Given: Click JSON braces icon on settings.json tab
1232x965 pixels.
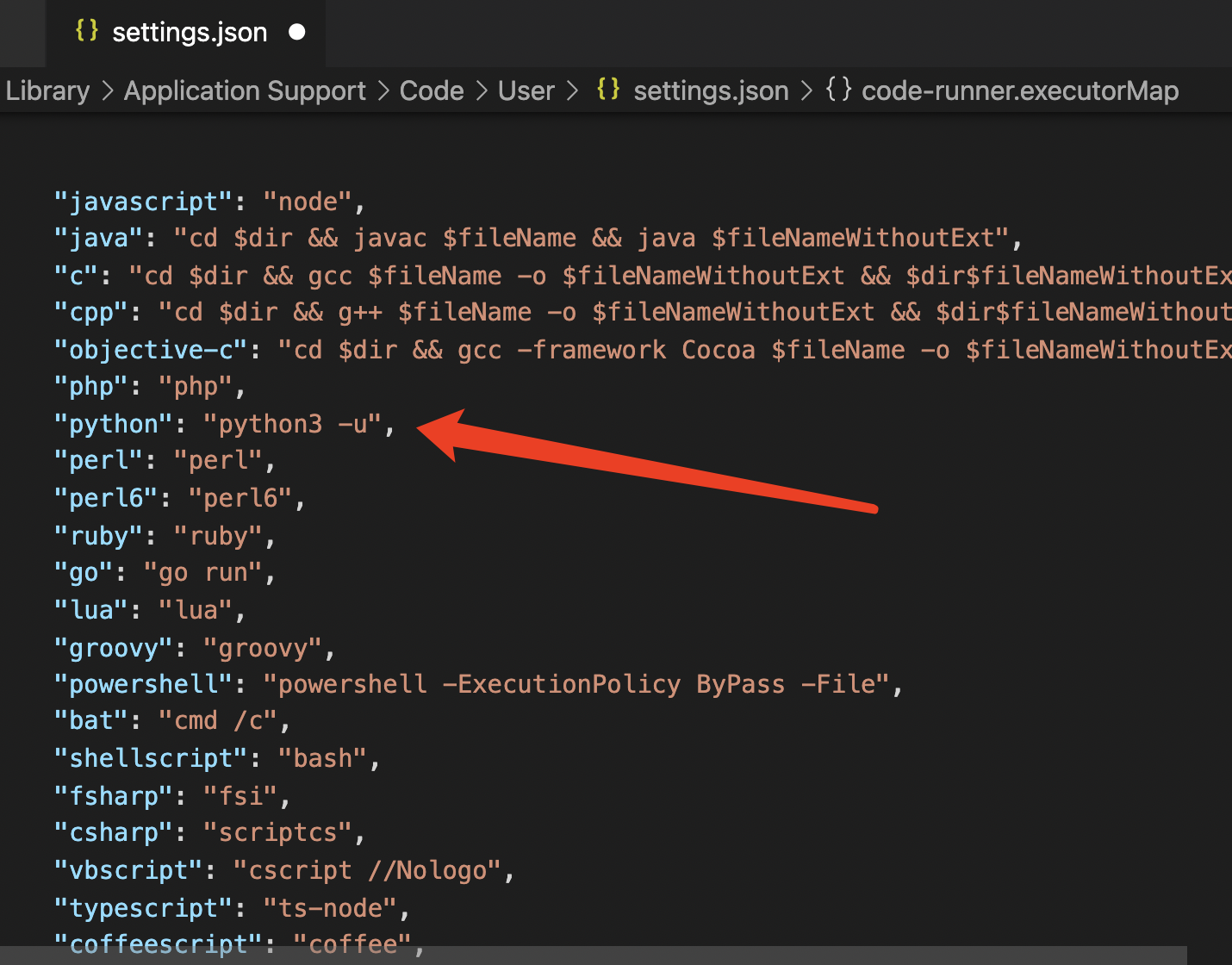Looking at the screenshot, I should pyautogui.click(x=87, y=31).
